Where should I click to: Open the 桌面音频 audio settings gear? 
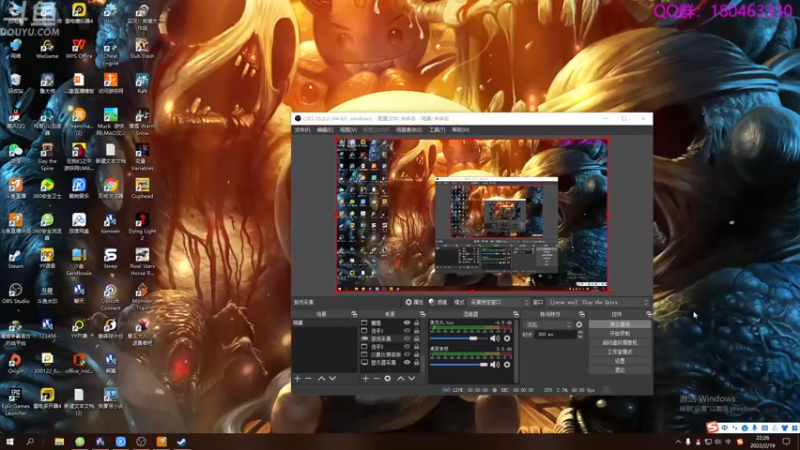tap(507, 364)
